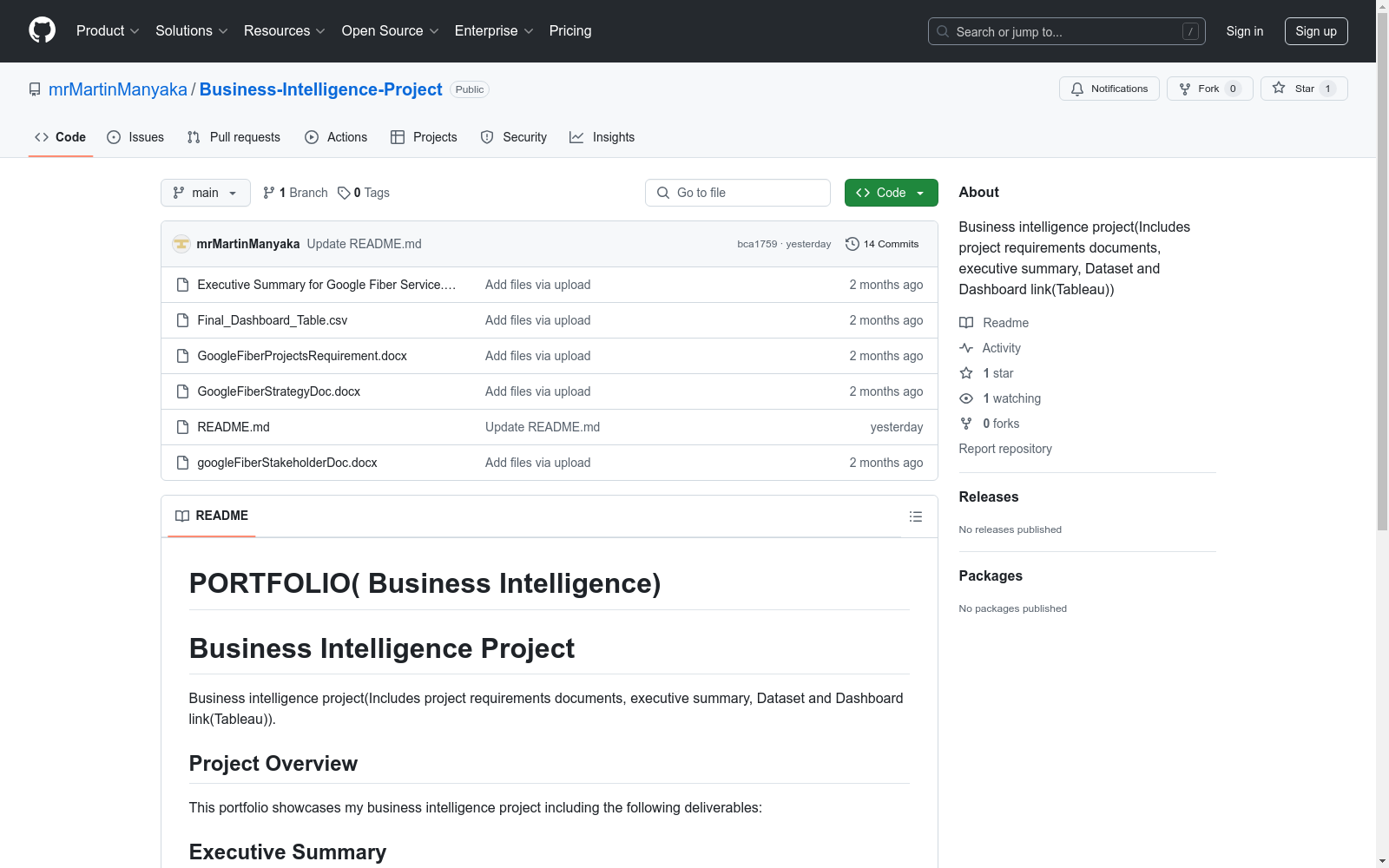This screenshot has width=1389, height=868.
Task: Click file icon for Final_Dashboard_Table.csv
Action: pyautogui.click(x=182, y=320)
